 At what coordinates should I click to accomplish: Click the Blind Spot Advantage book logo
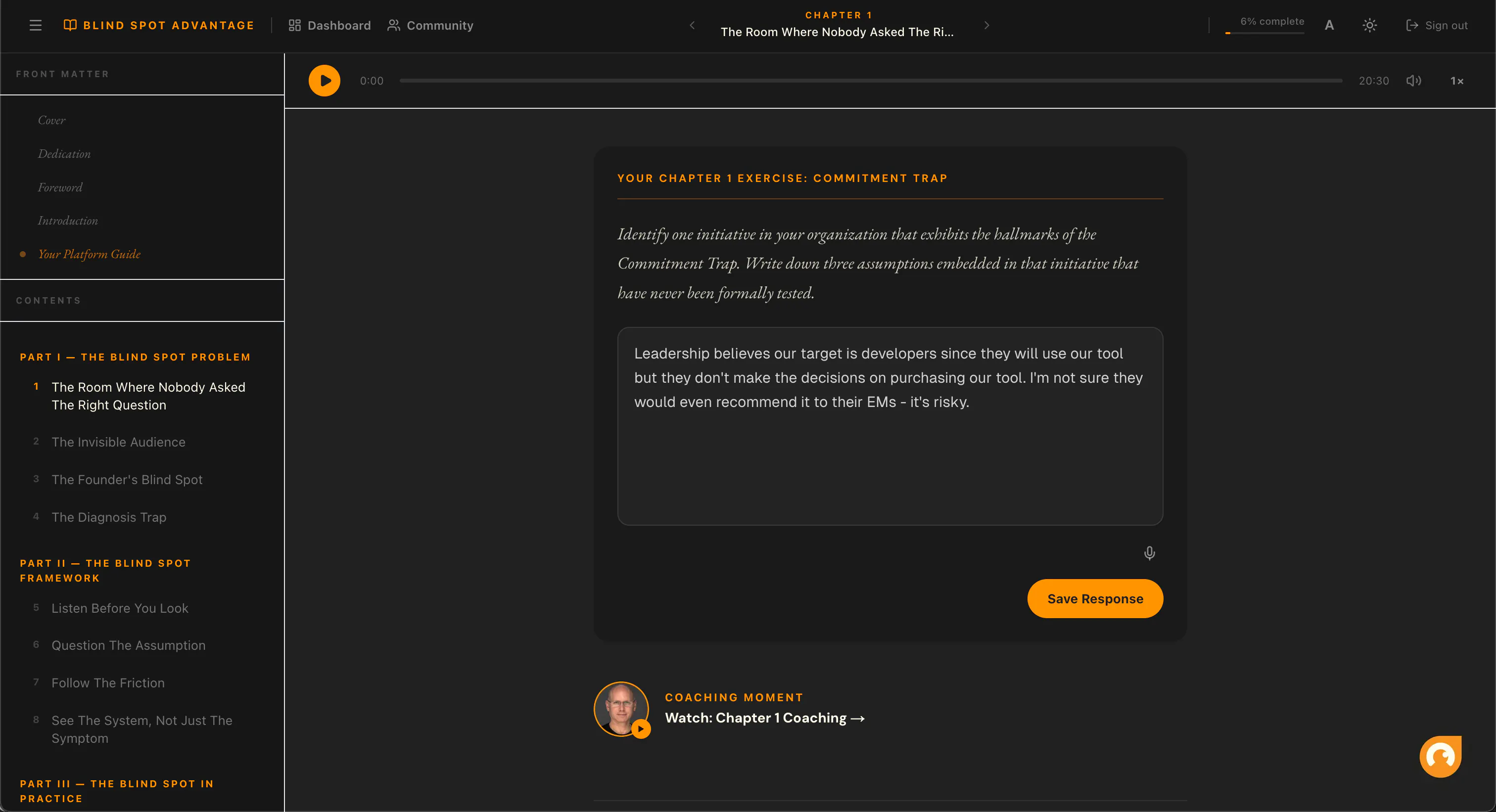click(x=158, y=26)
